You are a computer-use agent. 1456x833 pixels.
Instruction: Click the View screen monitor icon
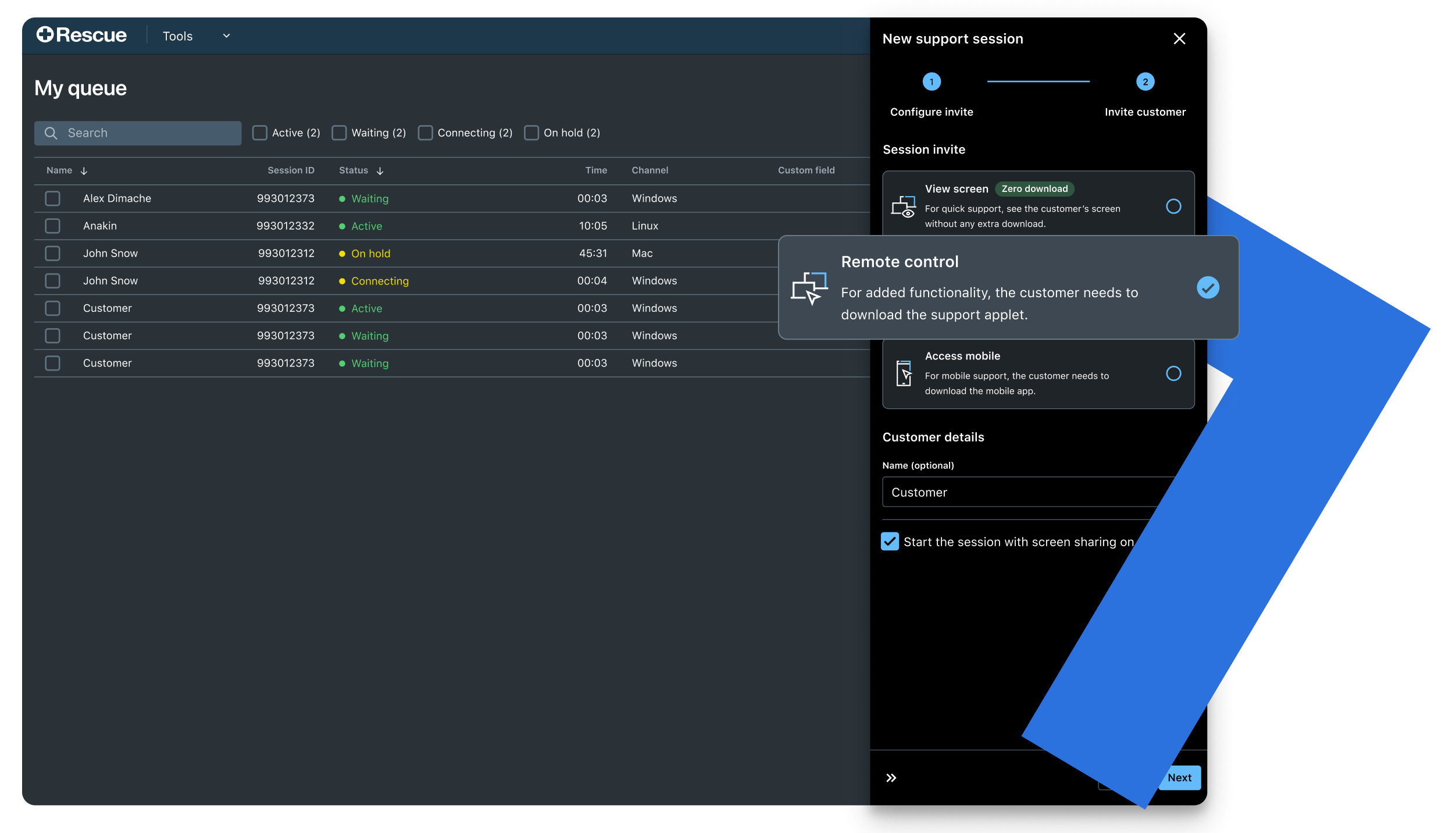tap(904, 207)
